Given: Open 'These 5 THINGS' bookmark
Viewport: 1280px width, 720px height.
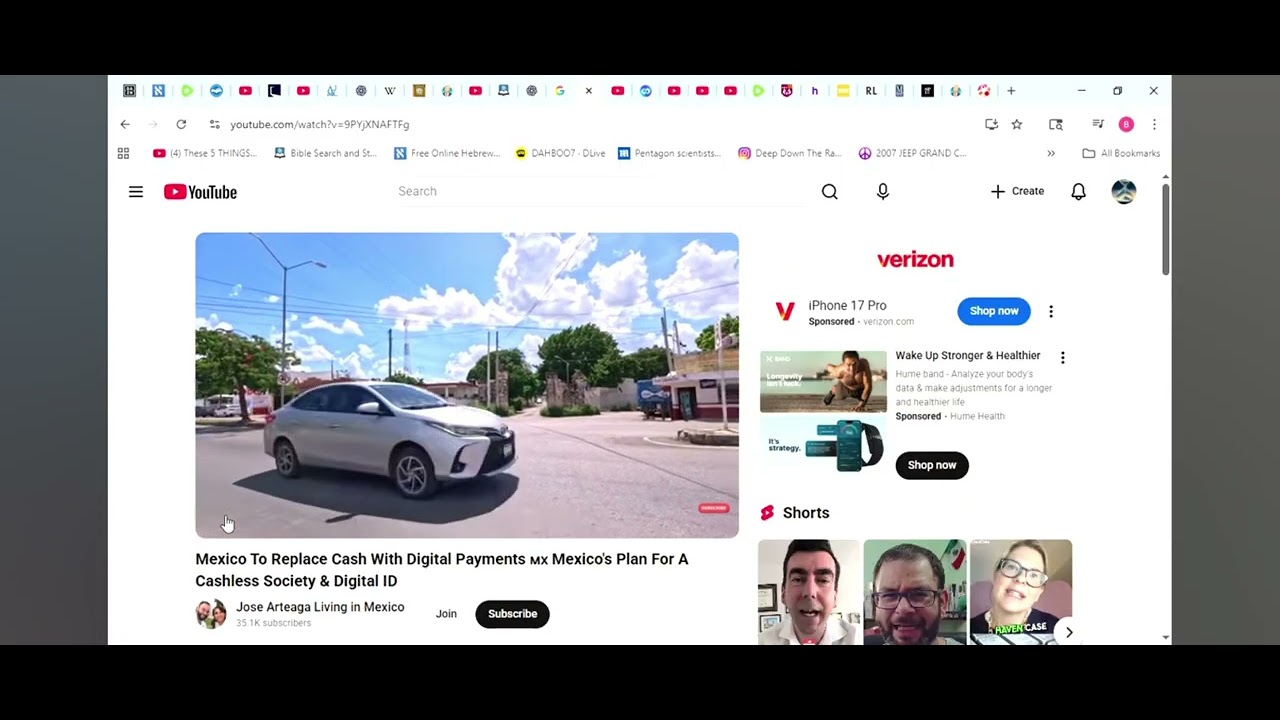Looking at the screenshot, I should [x=205, y=153].
